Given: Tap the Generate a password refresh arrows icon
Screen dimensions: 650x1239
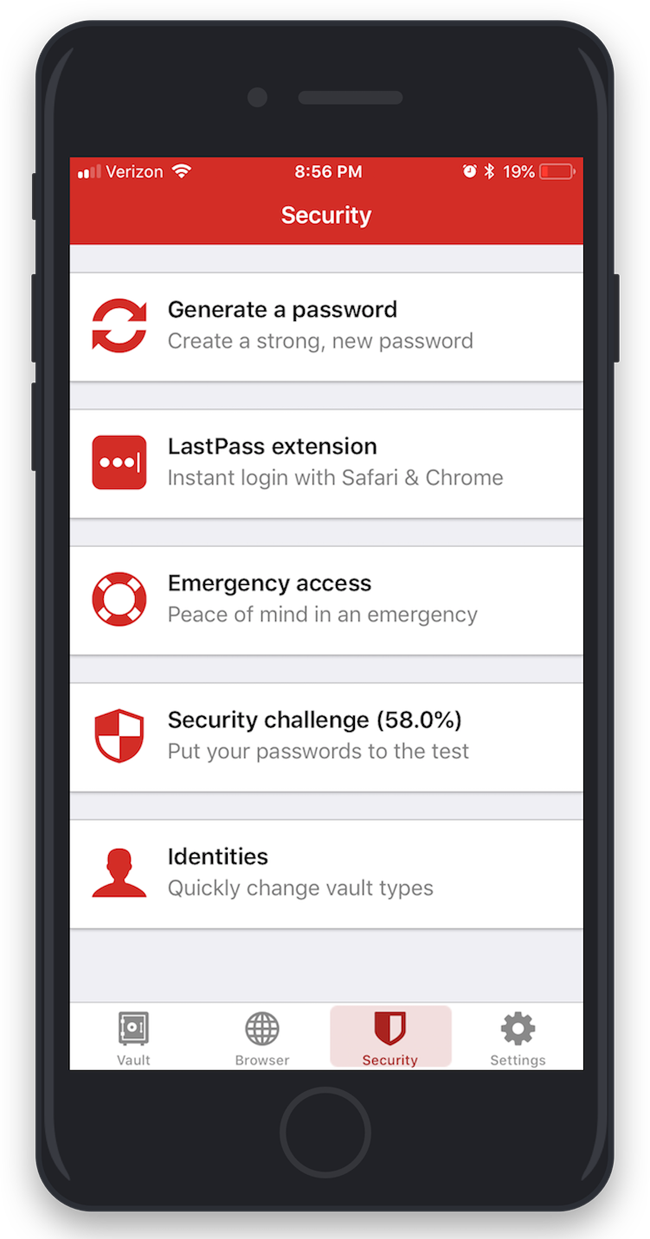Looking at the screenshot, I should pyautogui.click(x=119, y=326).
